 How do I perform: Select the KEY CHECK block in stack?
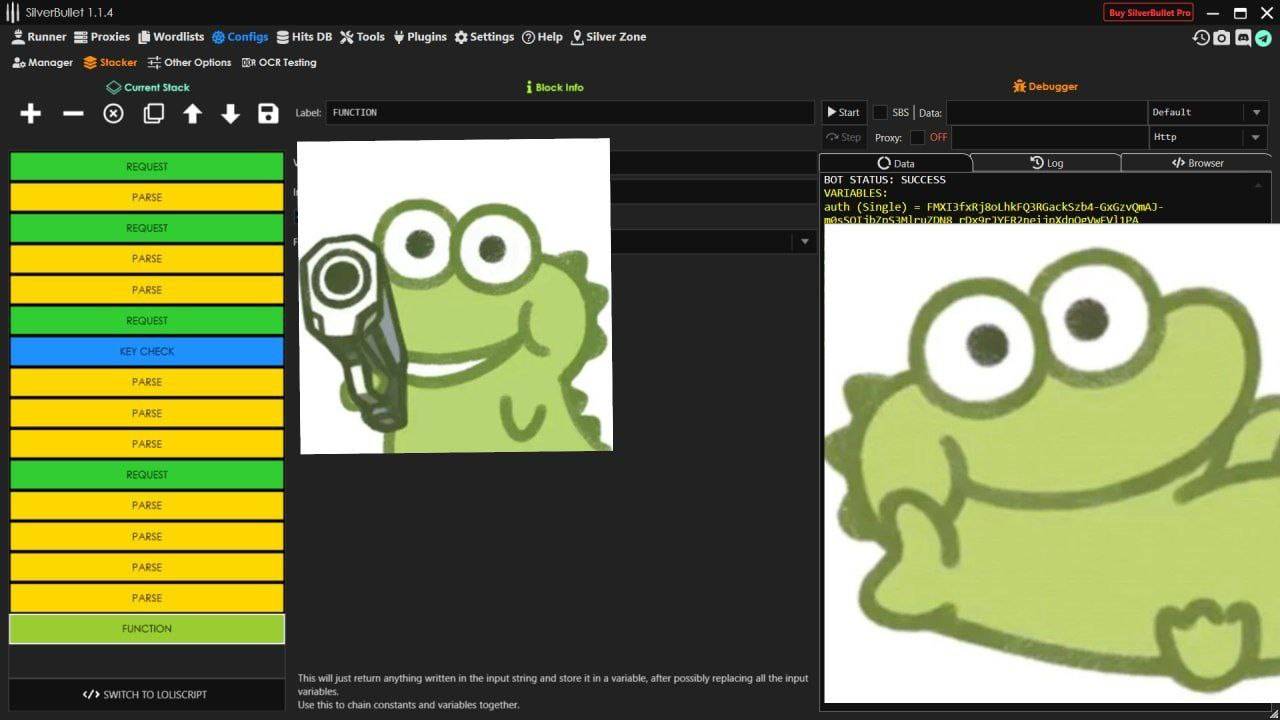(147, 352)
